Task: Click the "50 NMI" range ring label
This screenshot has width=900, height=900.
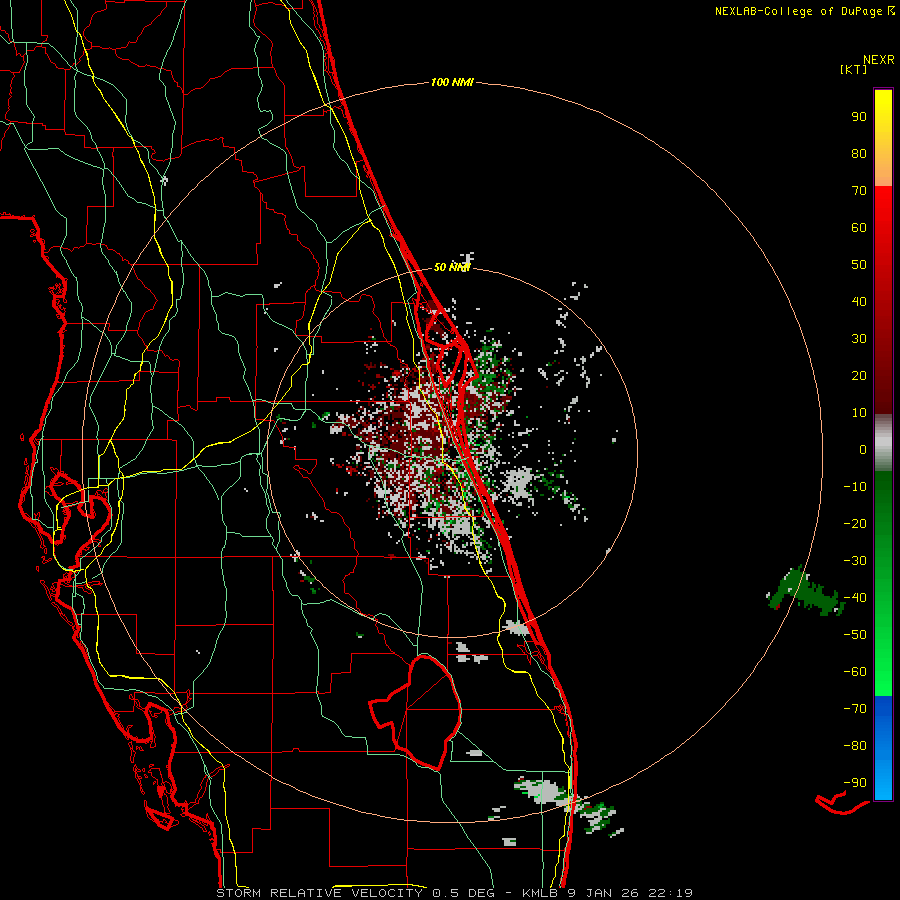Action: 452,267
